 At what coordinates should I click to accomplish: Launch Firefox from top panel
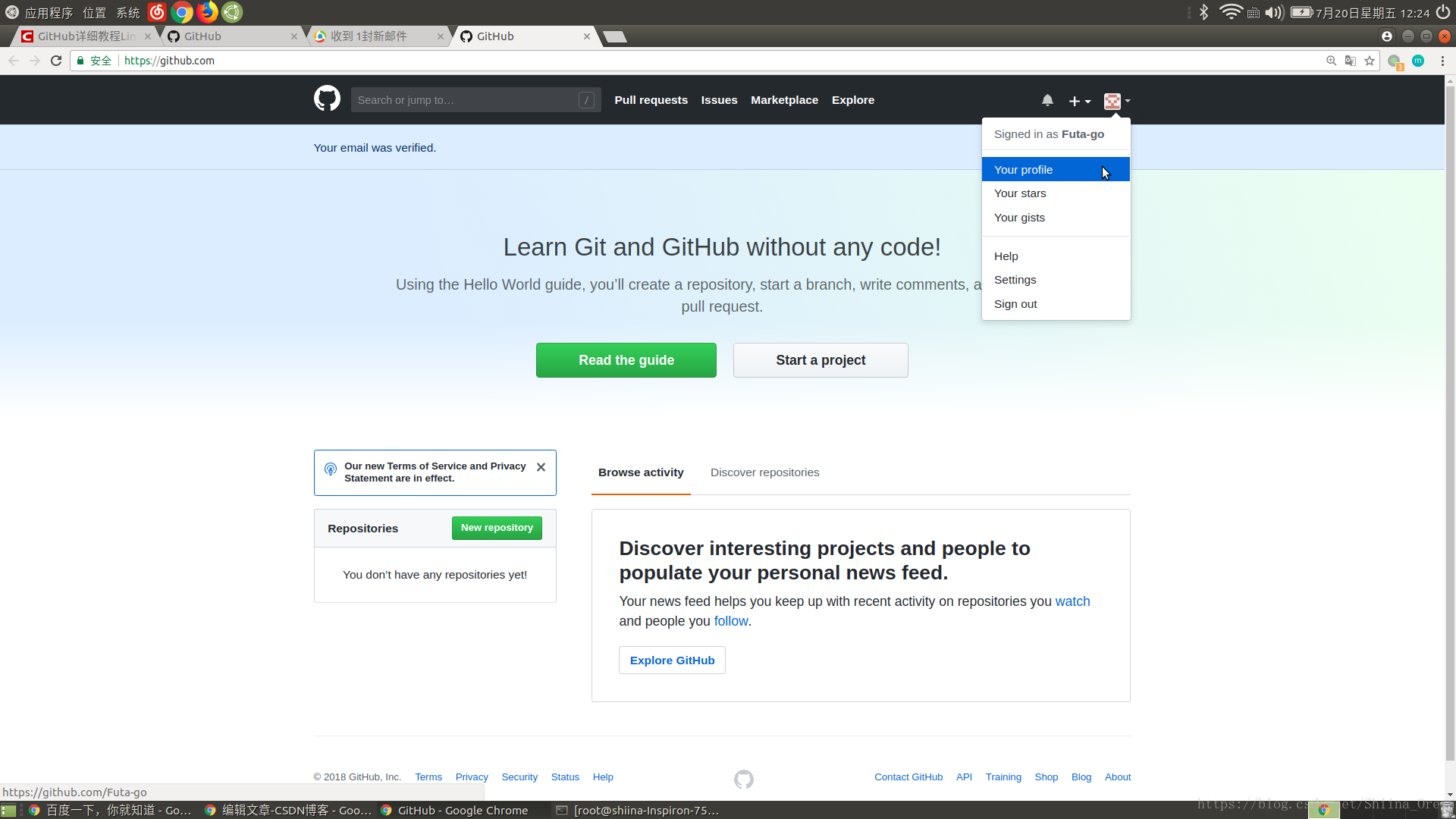[x=207, y=12]
